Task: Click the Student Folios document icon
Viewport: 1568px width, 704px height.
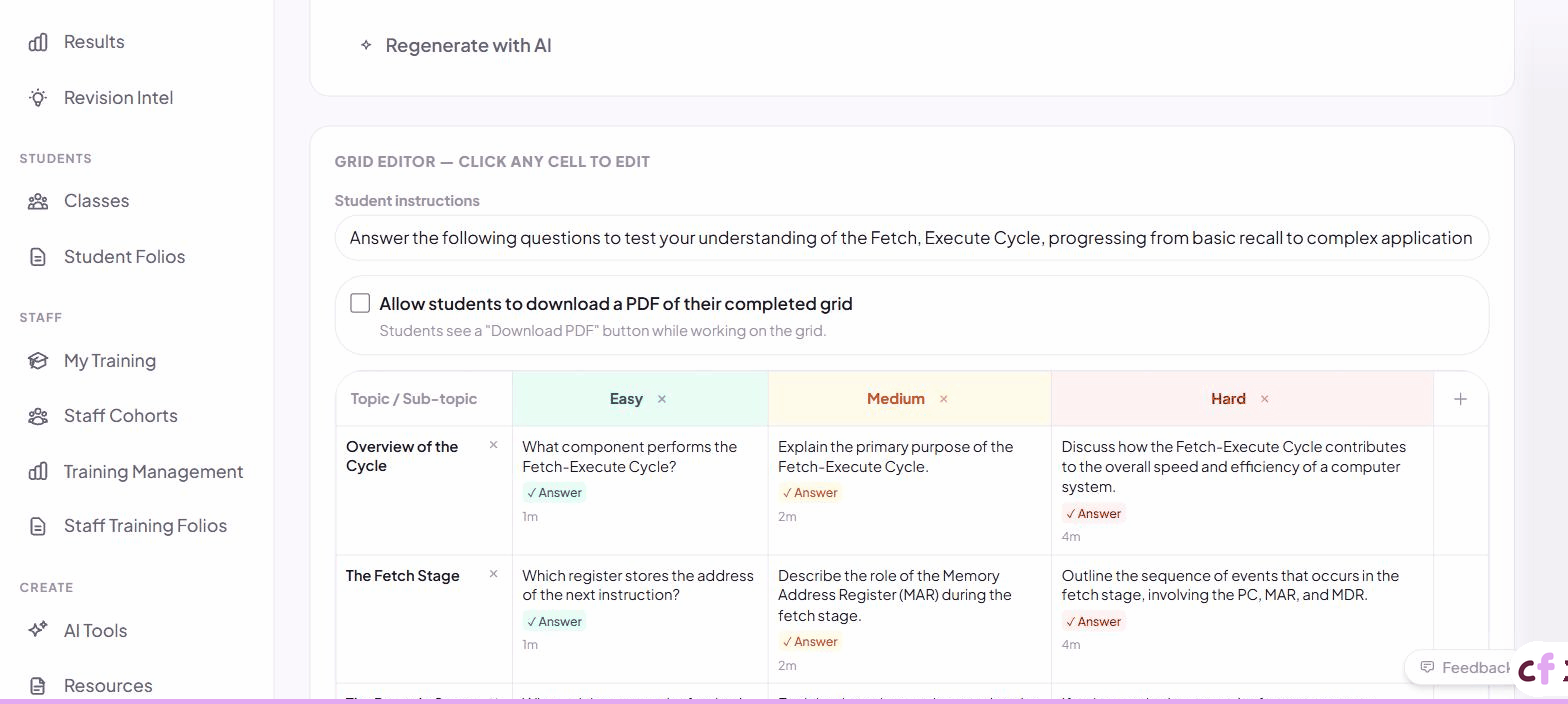Action: 38,257
